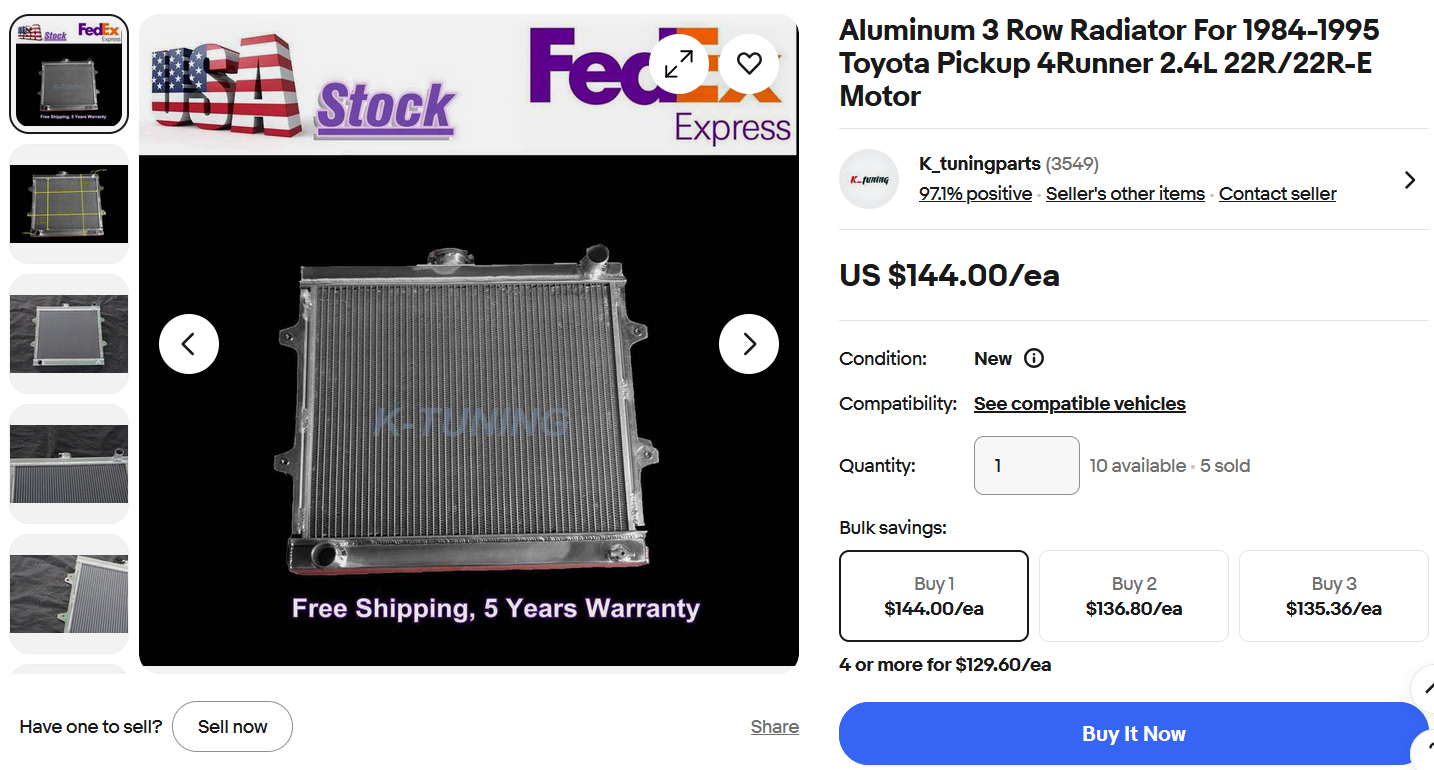Image resolution: width=1434 pixels, height=770 pixels.
Task: Open the Share link
Action: tap(774, 727)
